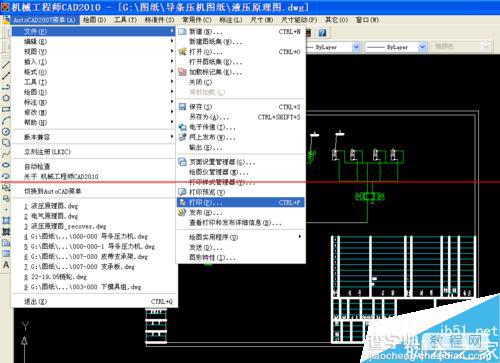Viewport: 500px width, 363px height.
Task: Select the Line tool in left toolbar
Action: click(6, 65)
